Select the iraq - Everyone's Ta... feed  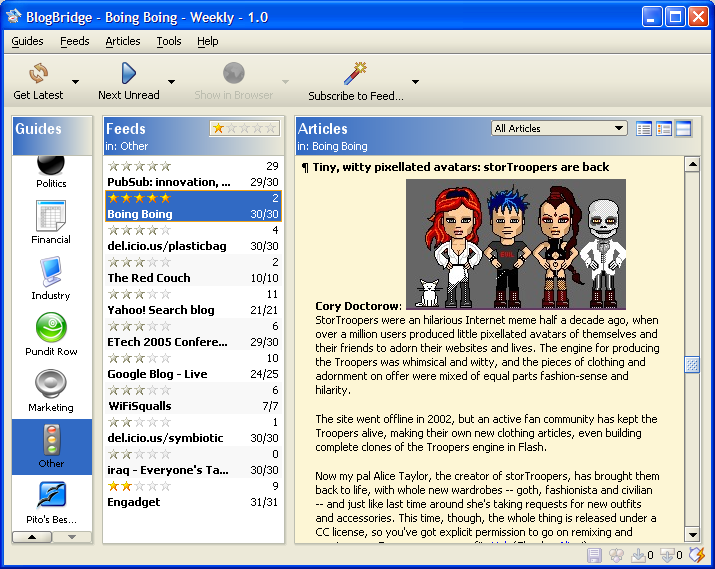[193, 462]
